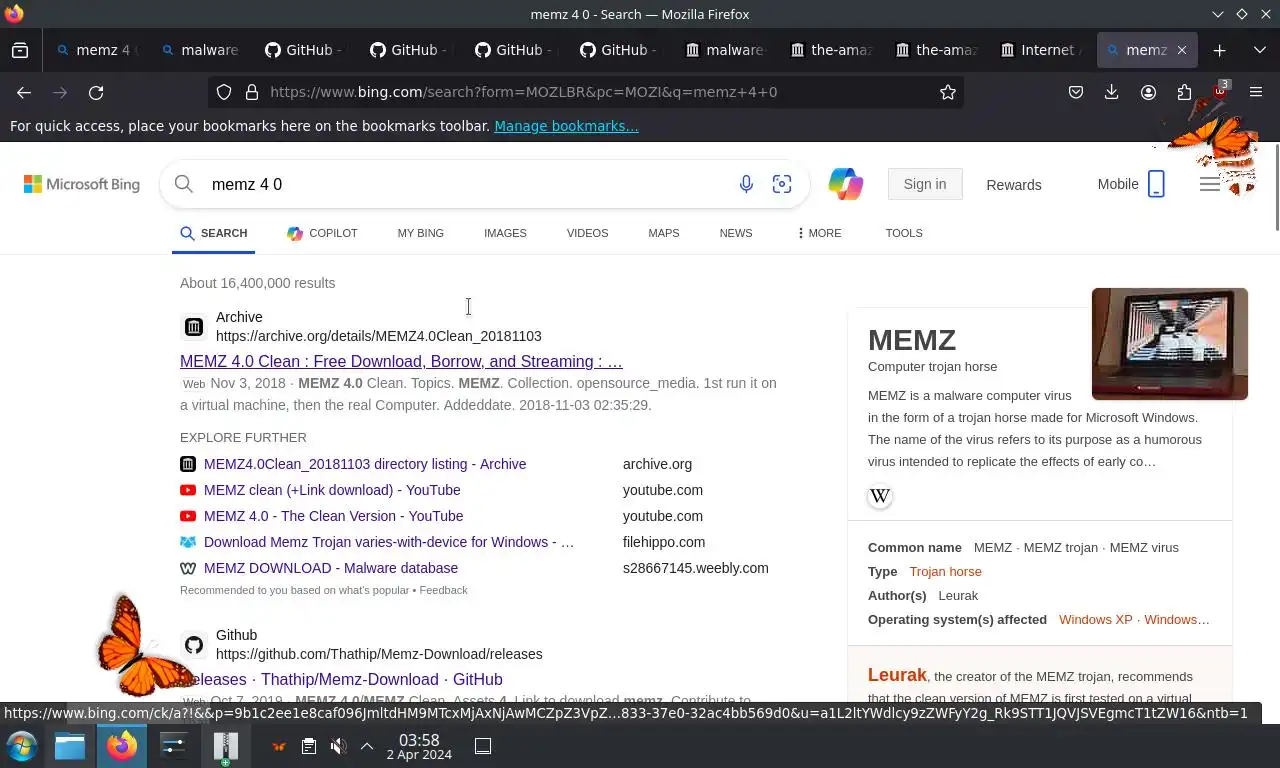Open the Manage bookmarks link

tap(566, 126)
